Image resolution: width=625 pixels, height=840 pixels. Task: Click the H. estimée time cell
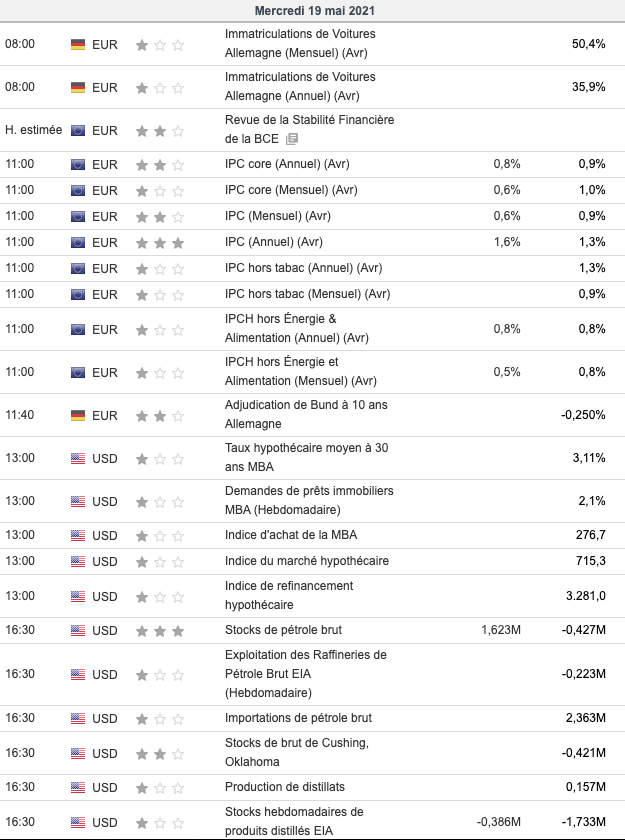(33, 130)
